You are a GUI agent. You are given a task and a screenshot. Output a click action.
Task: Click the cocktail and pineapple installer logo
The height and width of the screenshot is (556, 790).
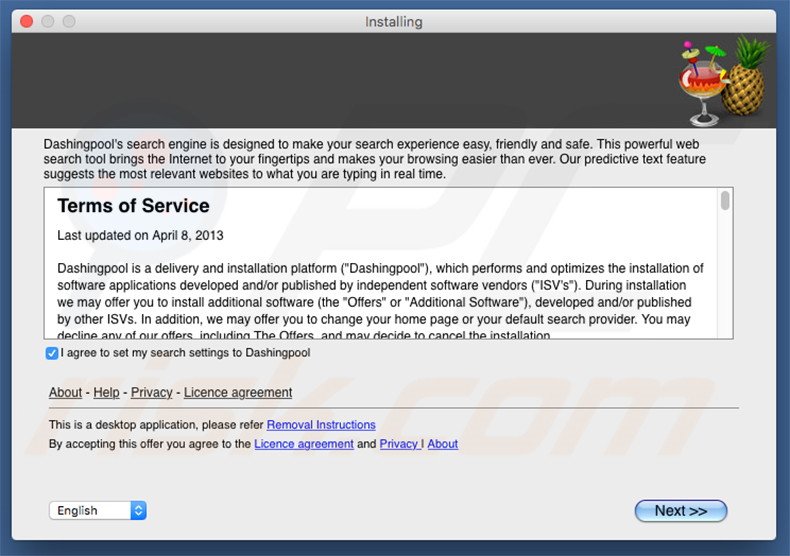[723, 81]
